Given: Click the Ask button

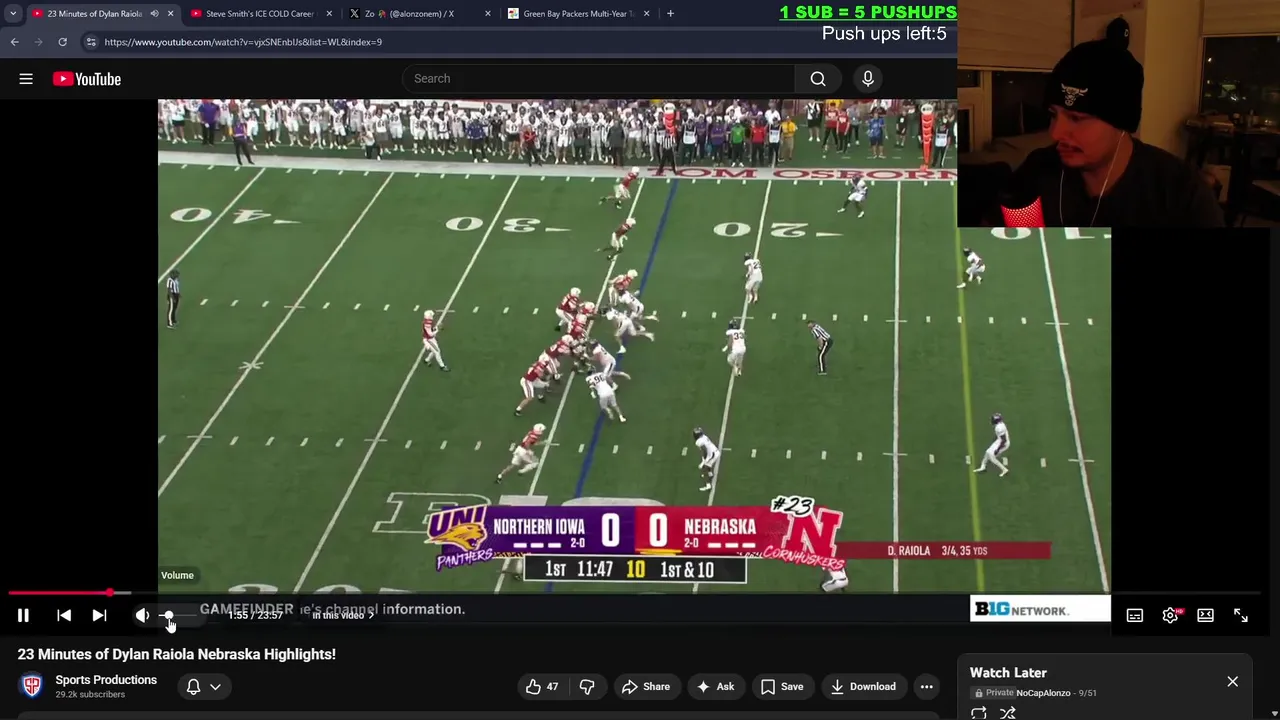Looking at the screenshot, I should coord(716,687).
